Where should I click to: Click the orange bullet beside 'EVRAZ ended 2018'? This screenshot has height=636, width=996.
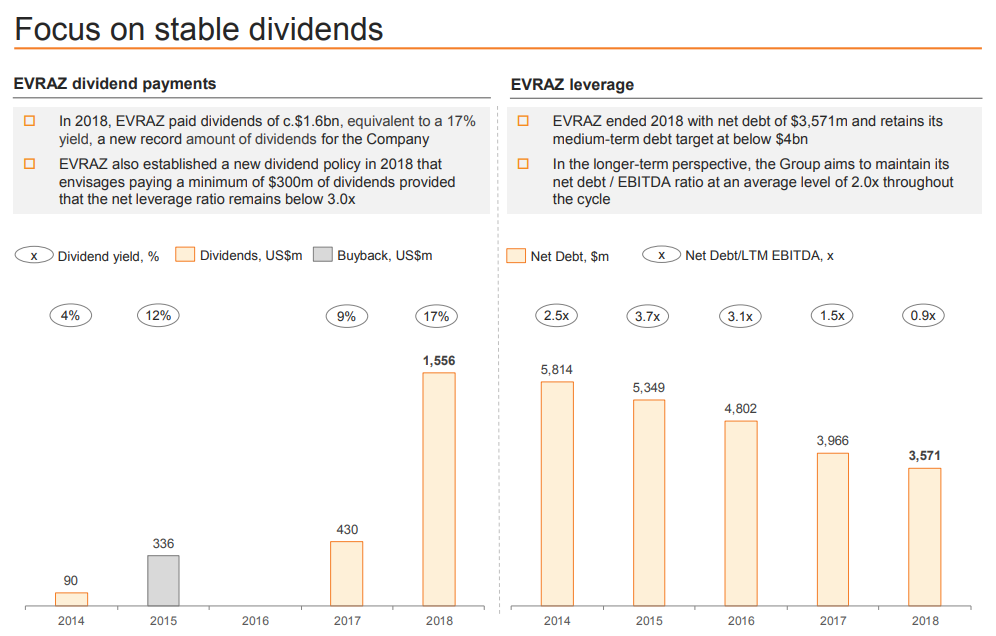523,121
